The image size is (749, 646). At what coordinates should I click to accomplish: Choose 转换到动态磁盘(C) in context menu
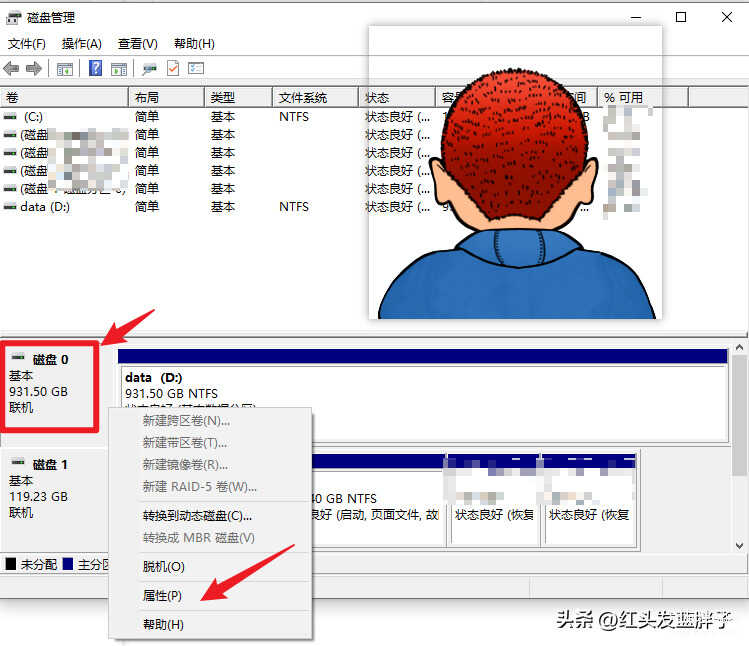click(x=197, y=516)
